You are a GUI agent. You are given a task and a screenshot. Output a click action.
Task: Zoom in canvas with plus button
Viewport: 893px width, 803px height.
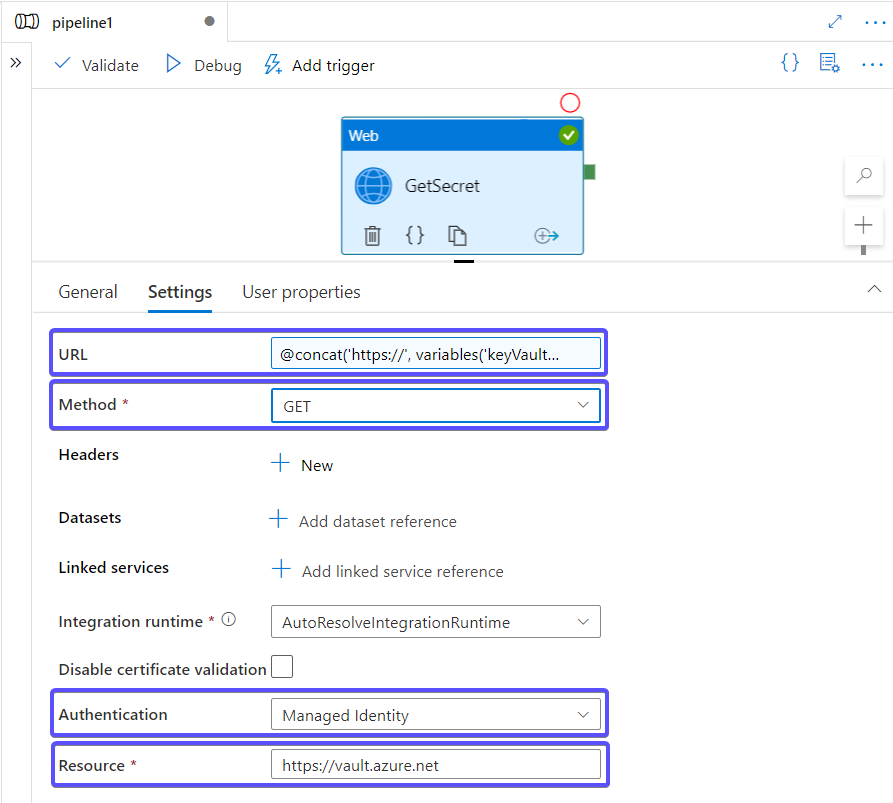[863, 225]
